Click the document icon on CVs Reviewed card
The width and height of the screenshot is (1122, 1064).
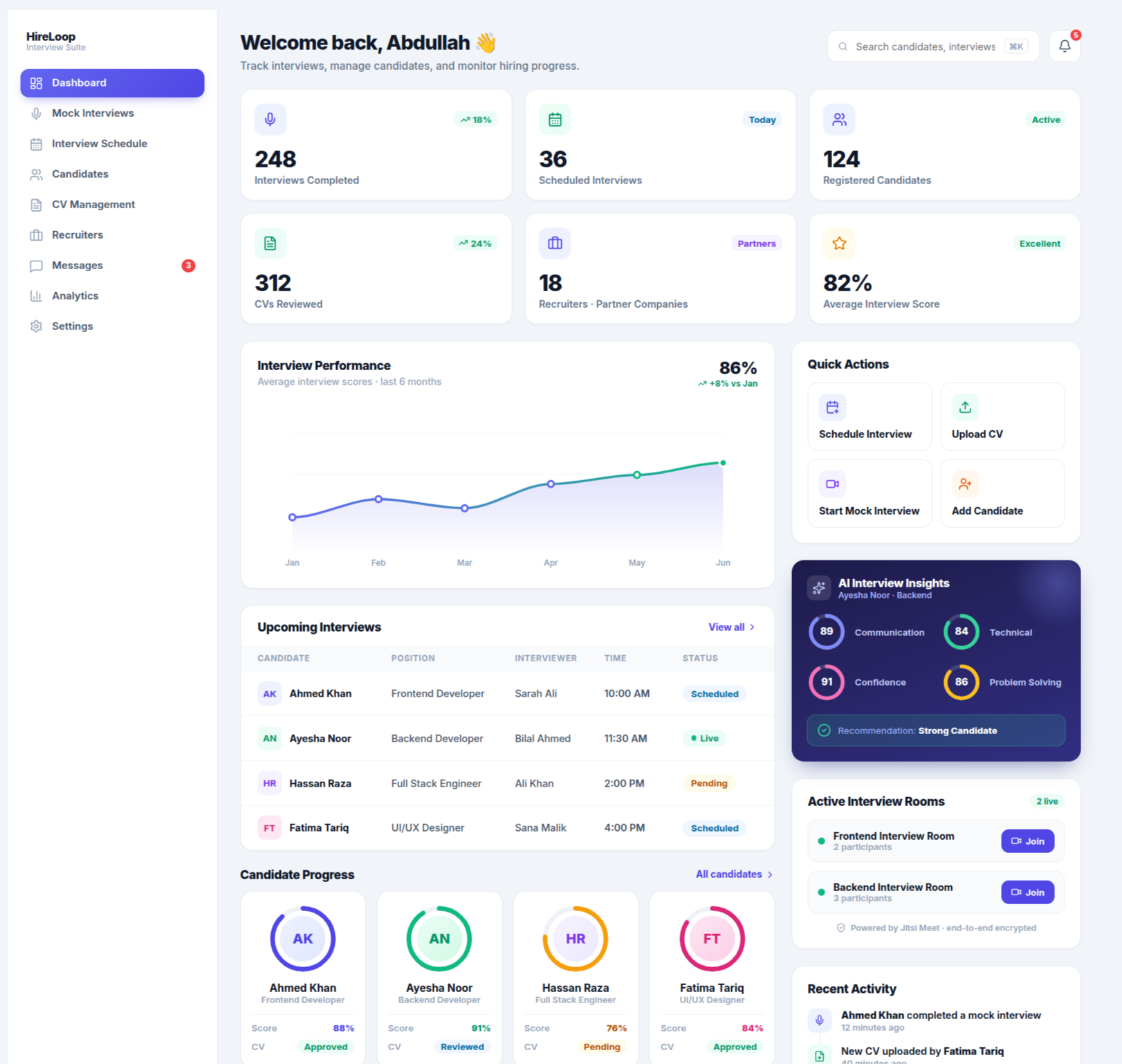point(270,244)
